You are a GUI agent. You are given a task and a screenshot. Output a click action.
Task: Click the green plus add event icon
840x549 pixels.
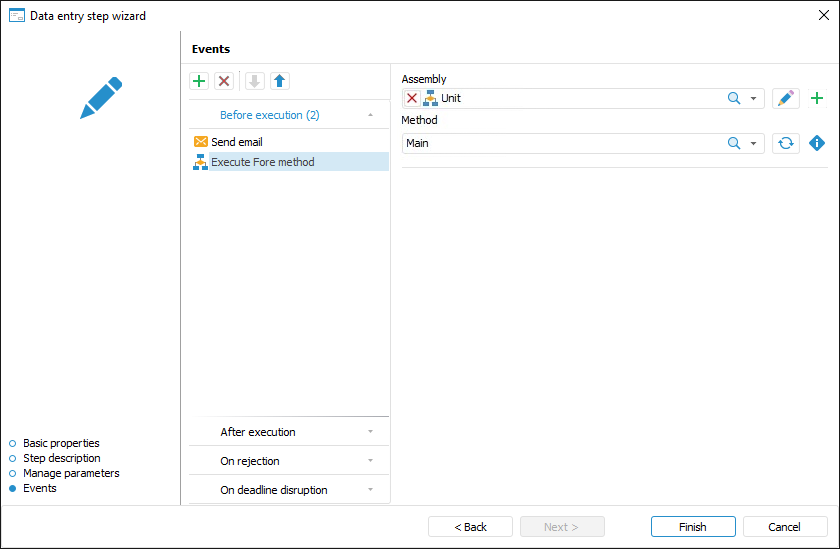(199, 81)
